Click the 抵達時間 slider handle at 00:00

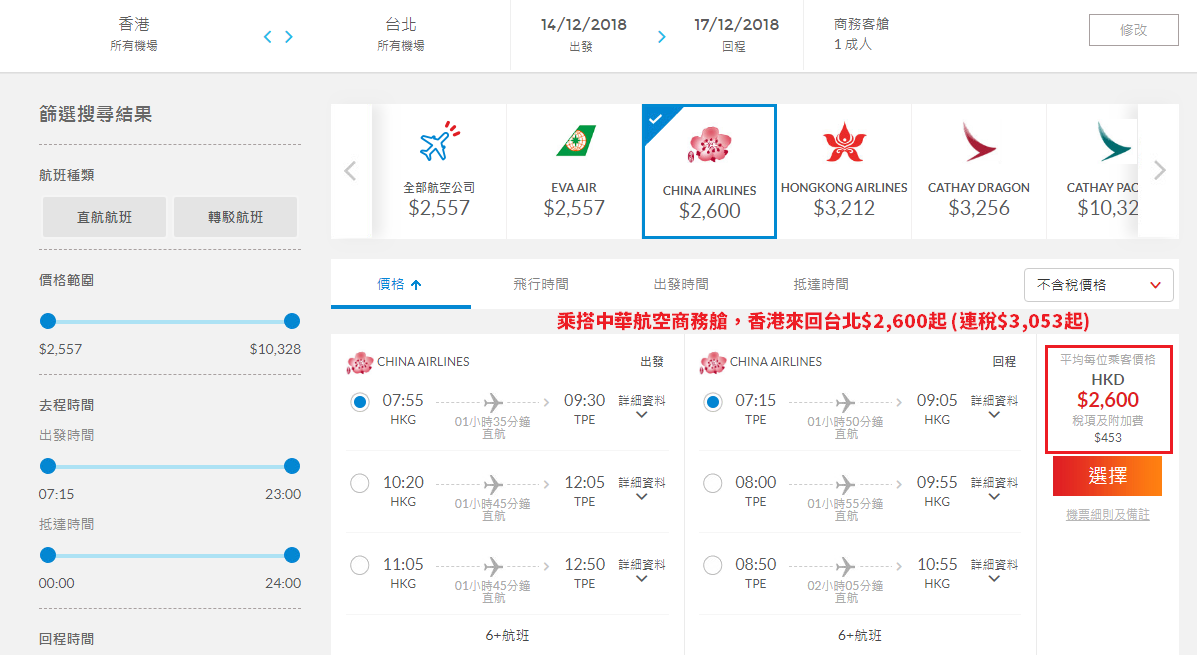click(48, 556)
